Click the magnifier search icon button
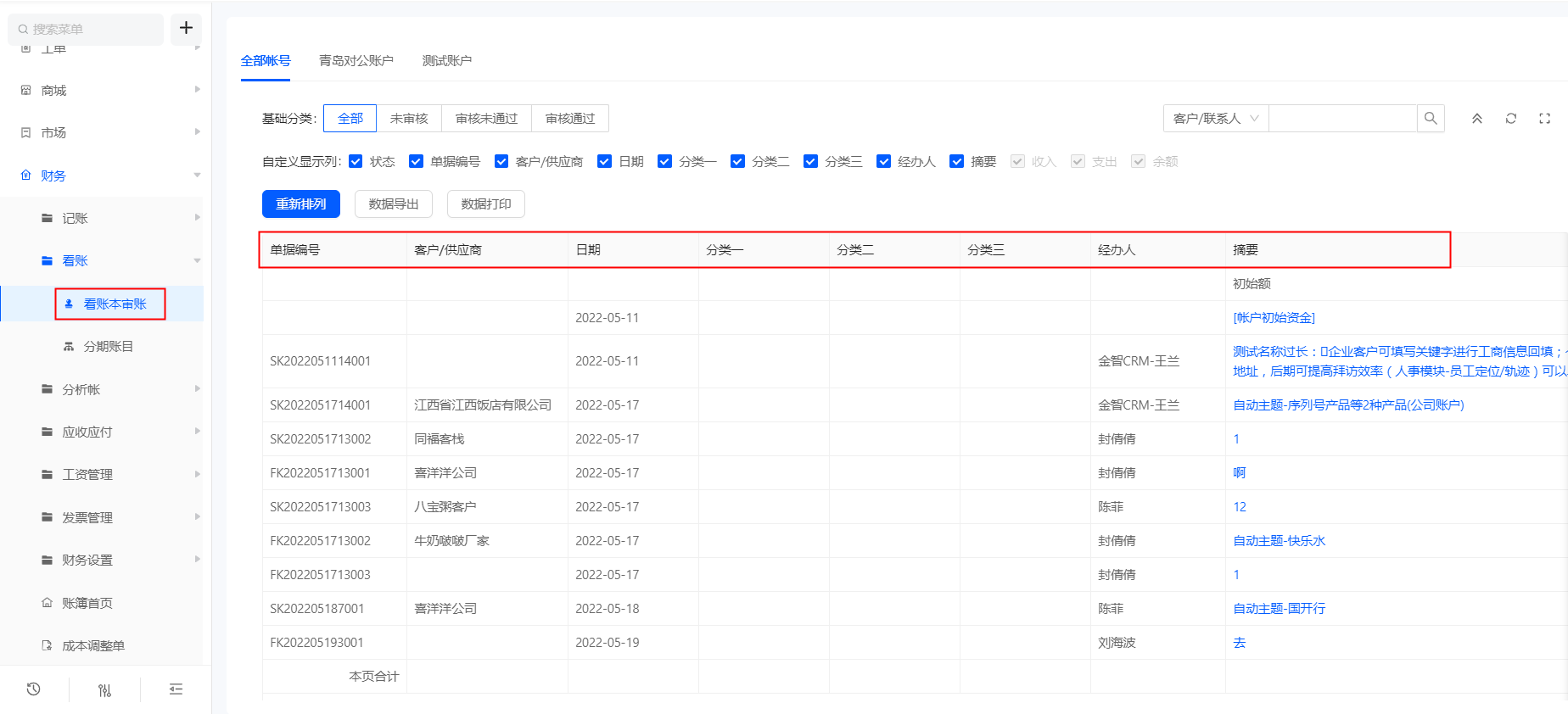 pos(1431,119)
